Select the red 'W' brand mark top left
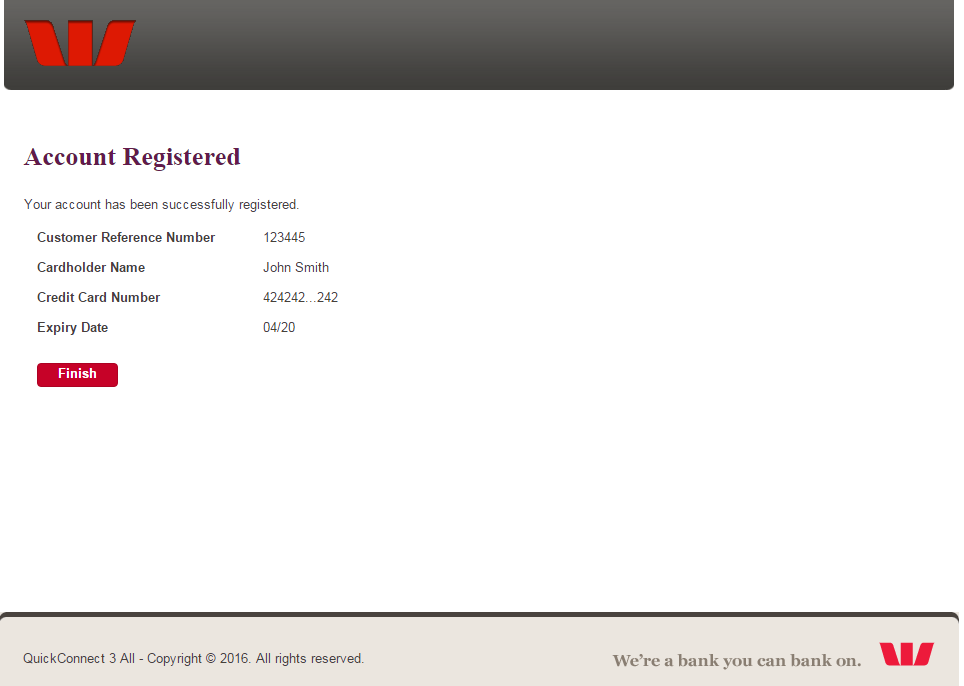The image size is (964, 686). pyautogui.click(x=80, y=42)
